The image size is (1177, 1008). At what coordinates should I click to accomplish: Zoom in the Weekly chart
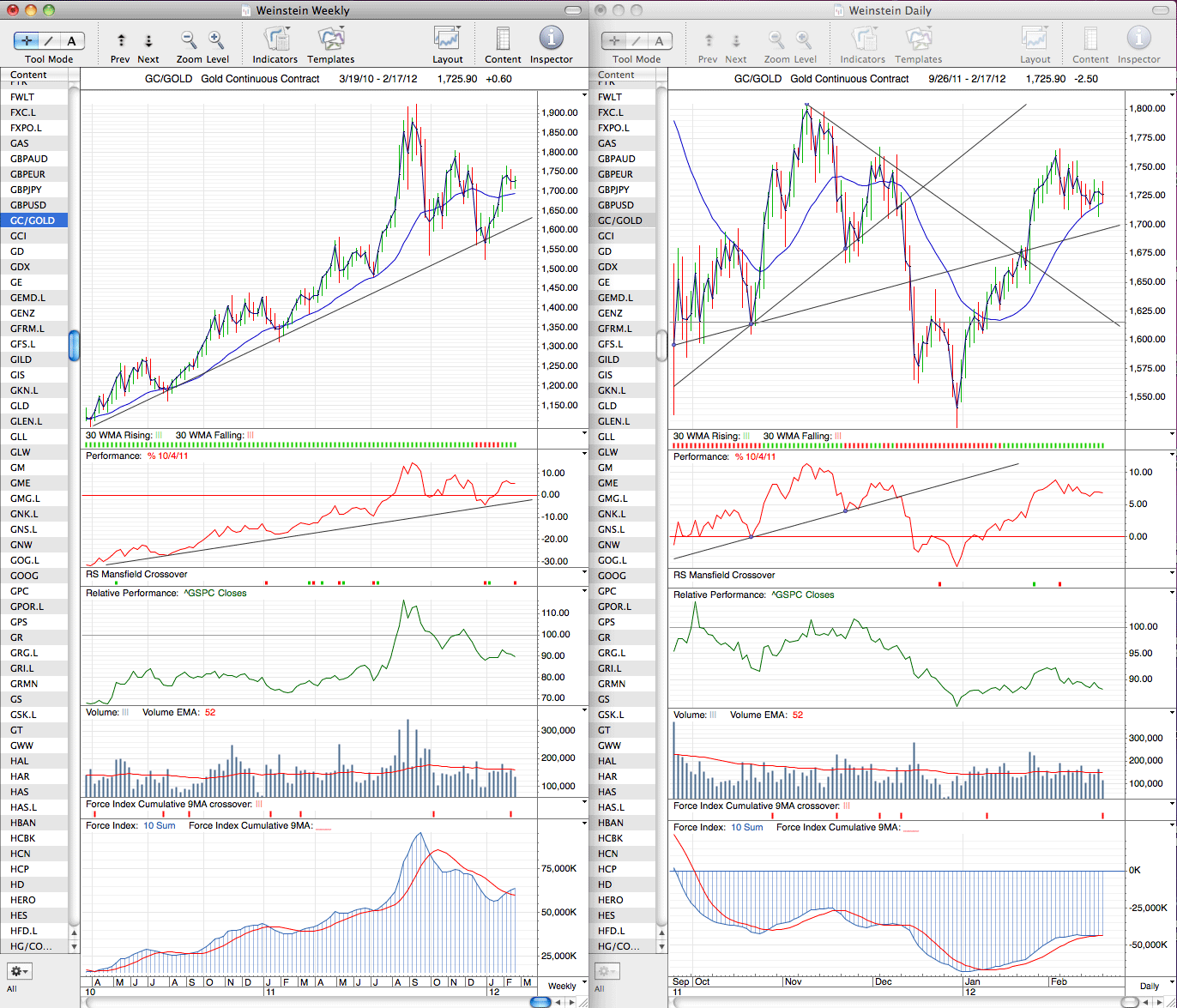(x=216, y=39)
